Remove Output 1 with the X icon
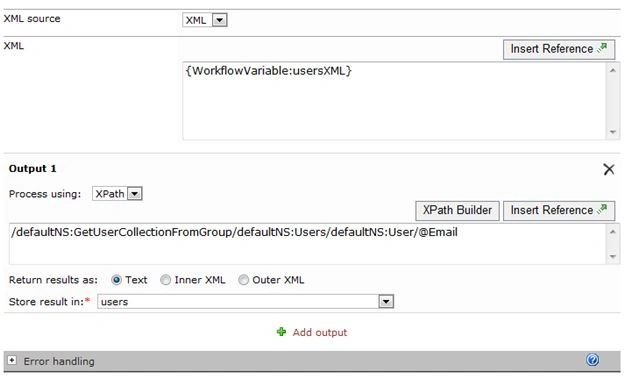This screenshot has height=378, width=624. pyautogui.click(x=609, y=169)
